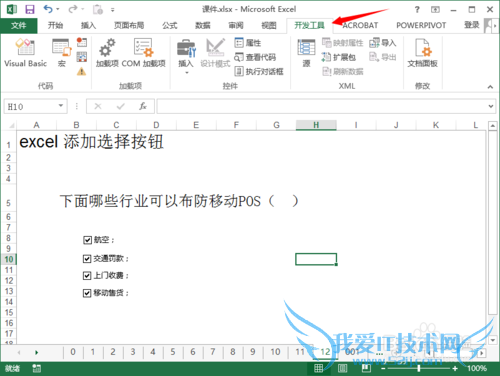The image size is (500, 376).
Task: Open Macro Security warning icon
Action: click(82, 71)
